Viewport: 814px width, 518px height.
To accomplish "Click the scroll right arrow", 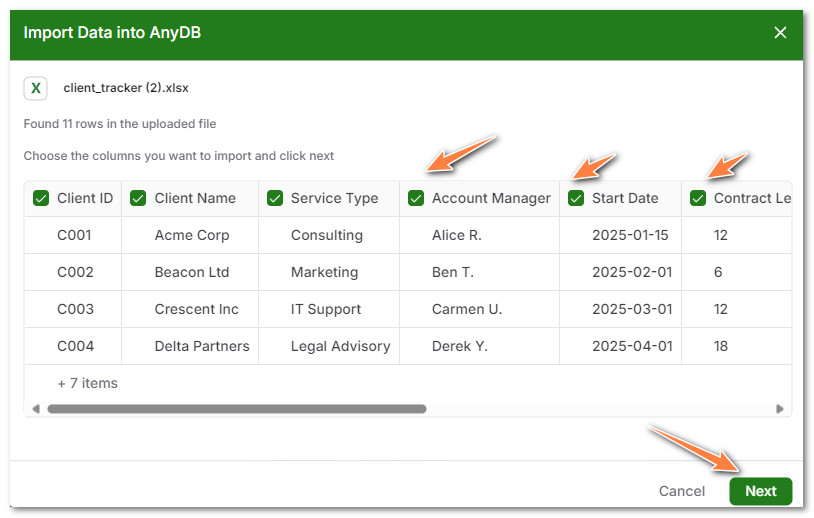I will 780,409.
